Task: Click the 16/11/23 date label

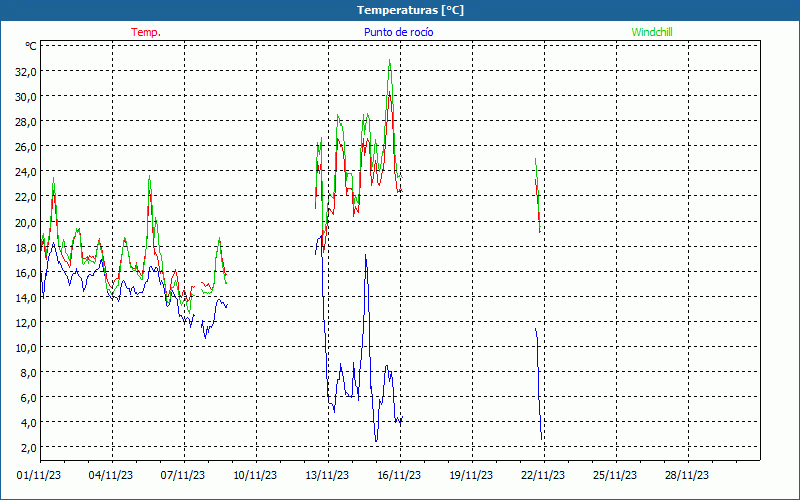Action: pos(399,475)
